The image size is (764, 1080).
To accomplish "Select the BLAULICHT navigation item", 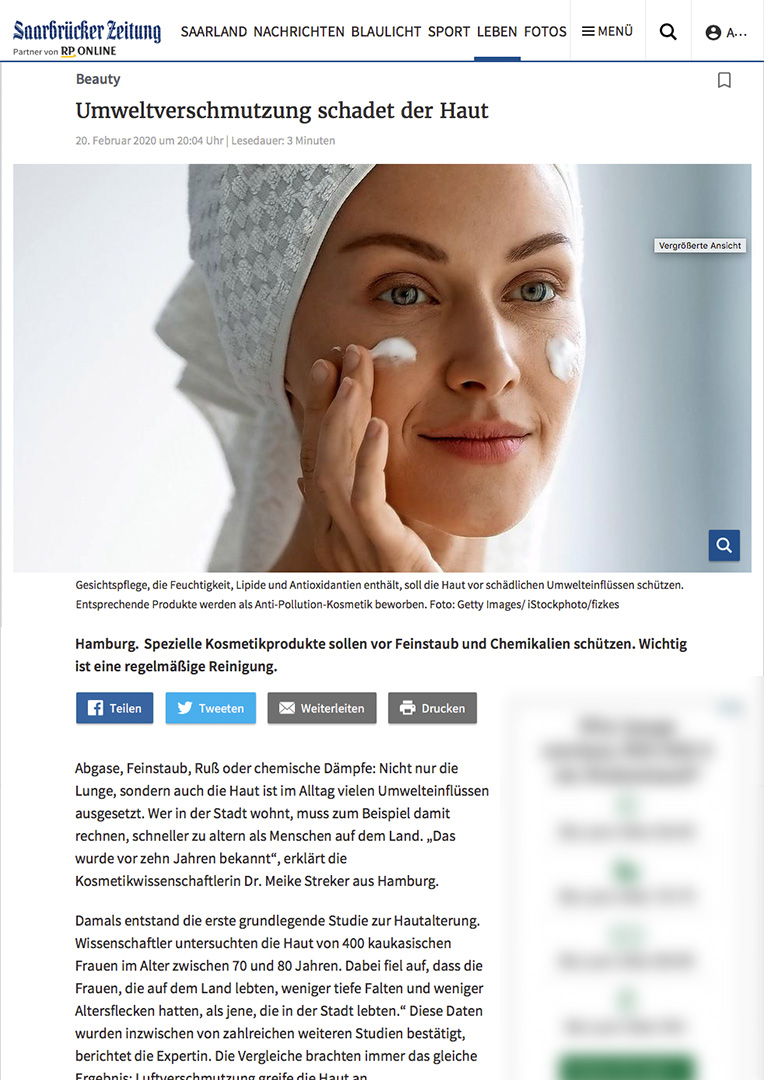I will pos(386,32).
